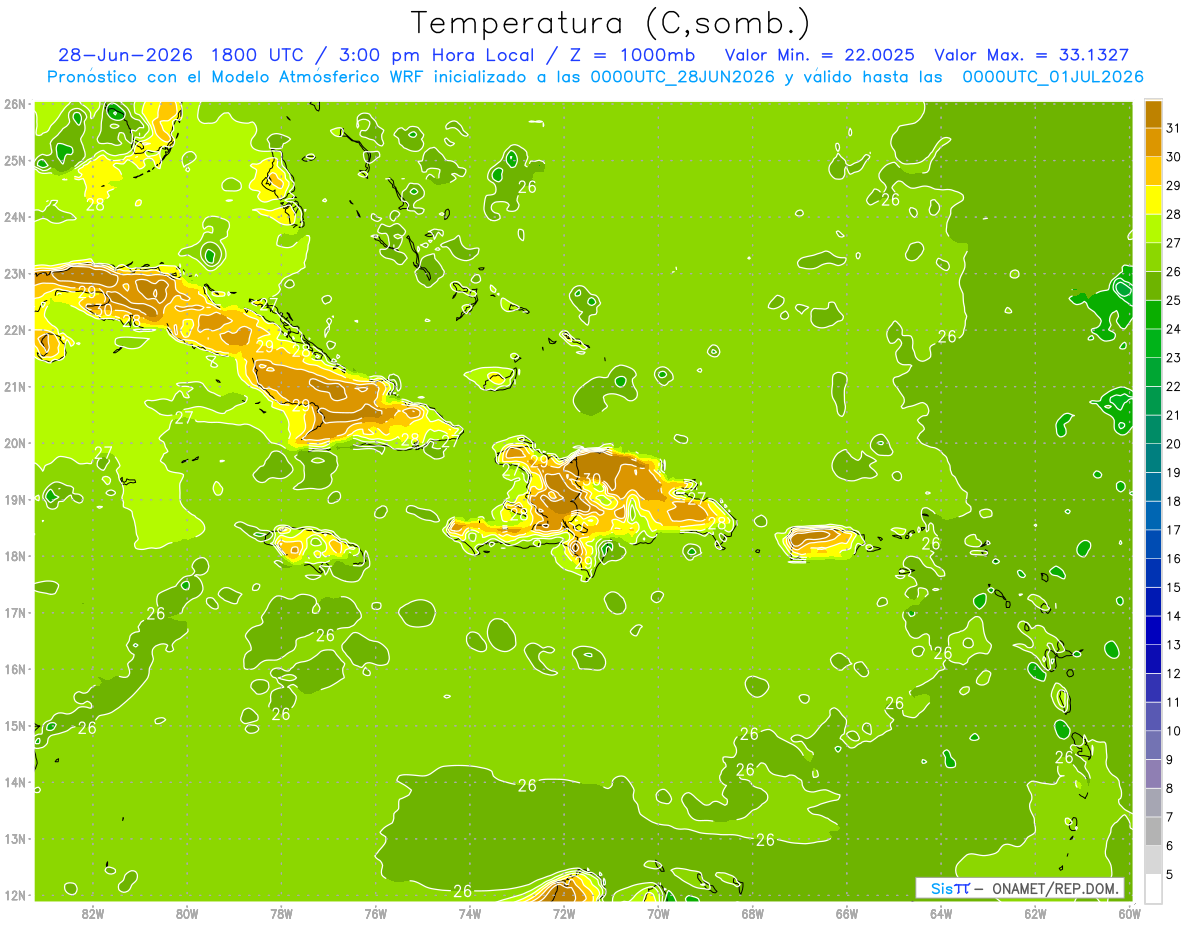Select the initialization time "0000UTC_28JUN2026"
The width and height of the screenshot is (1200, 927).
(x=682, y=76)
